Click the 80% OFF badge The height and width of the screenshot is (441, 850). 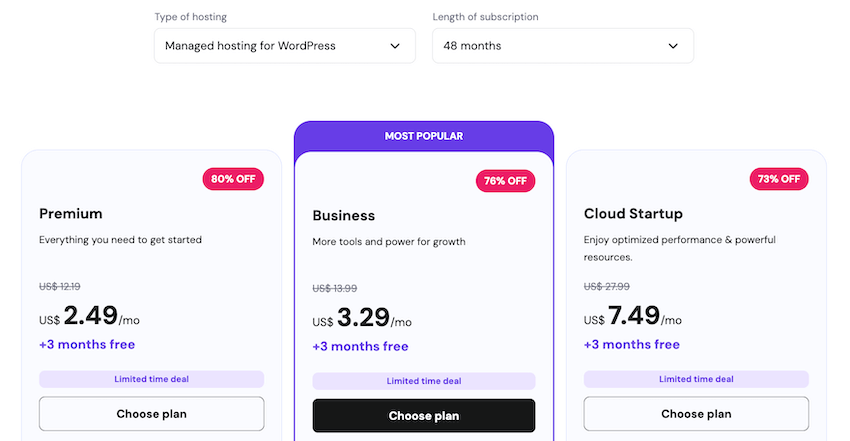pyautogui.click(x=232, y=180)
